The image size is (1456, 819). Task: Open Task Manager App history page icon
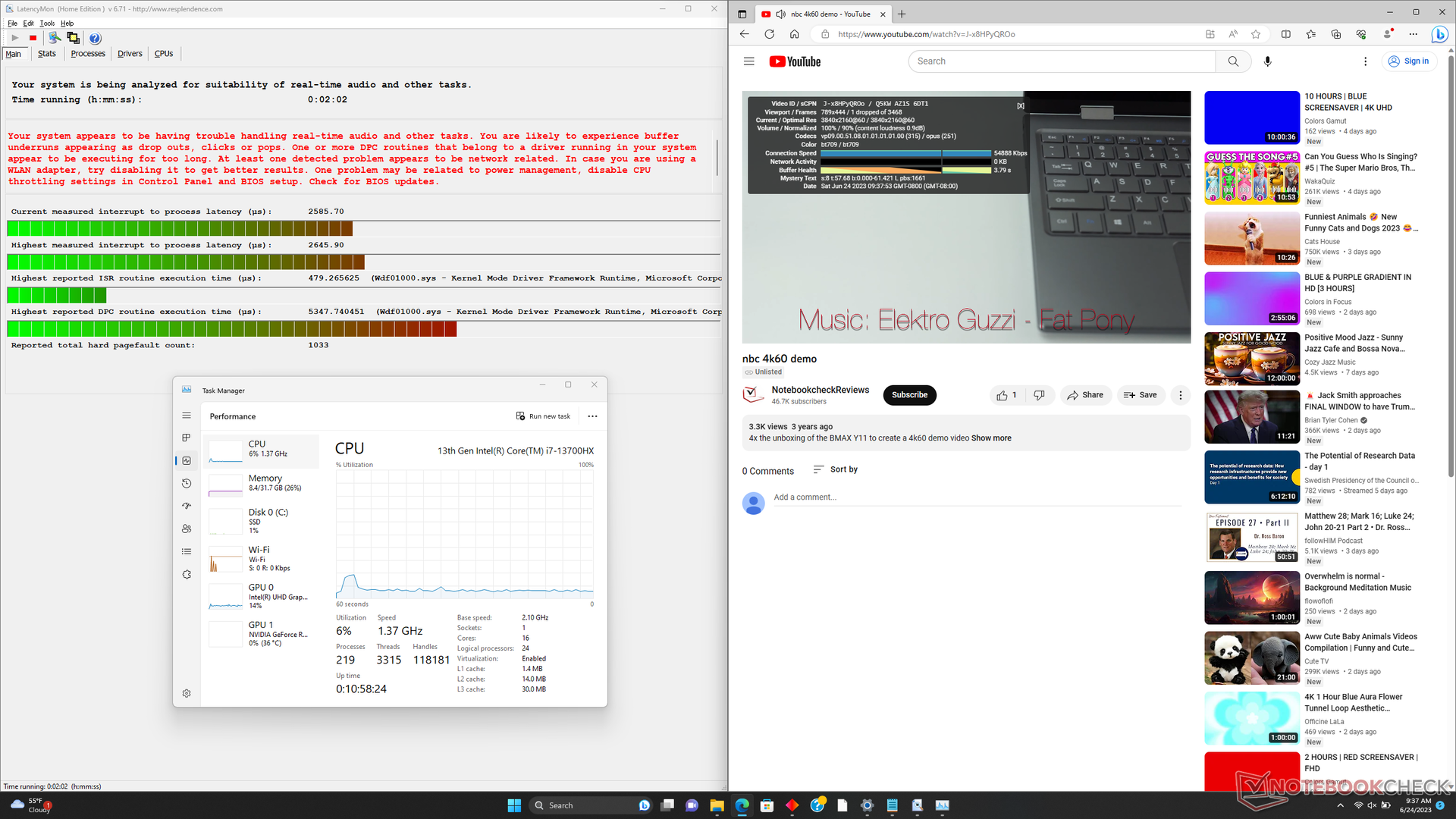[187, 483]
